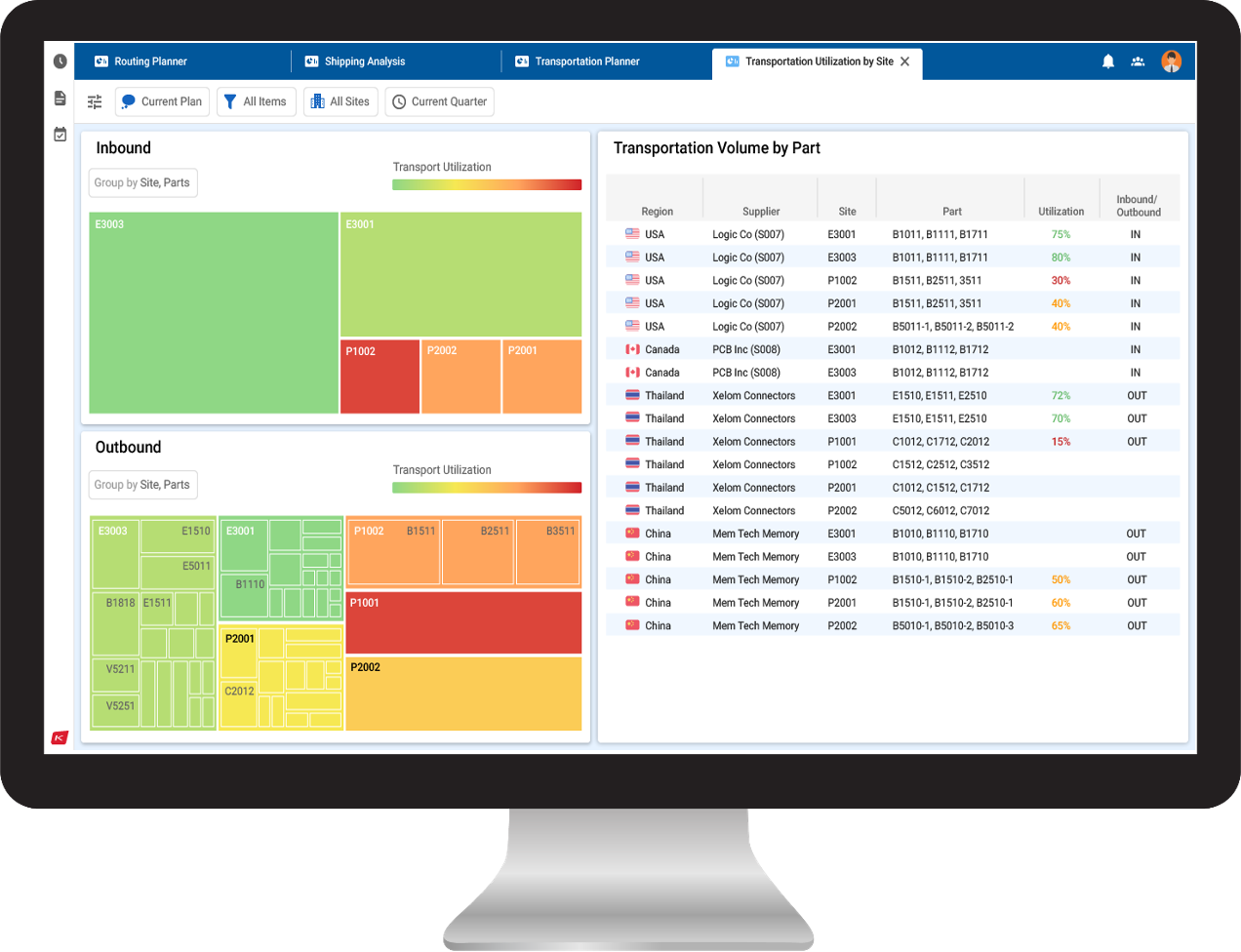This screenshot has height=952, width=1241.
Task: Toggle the Current Plan filter
Action: click(162, 101)
